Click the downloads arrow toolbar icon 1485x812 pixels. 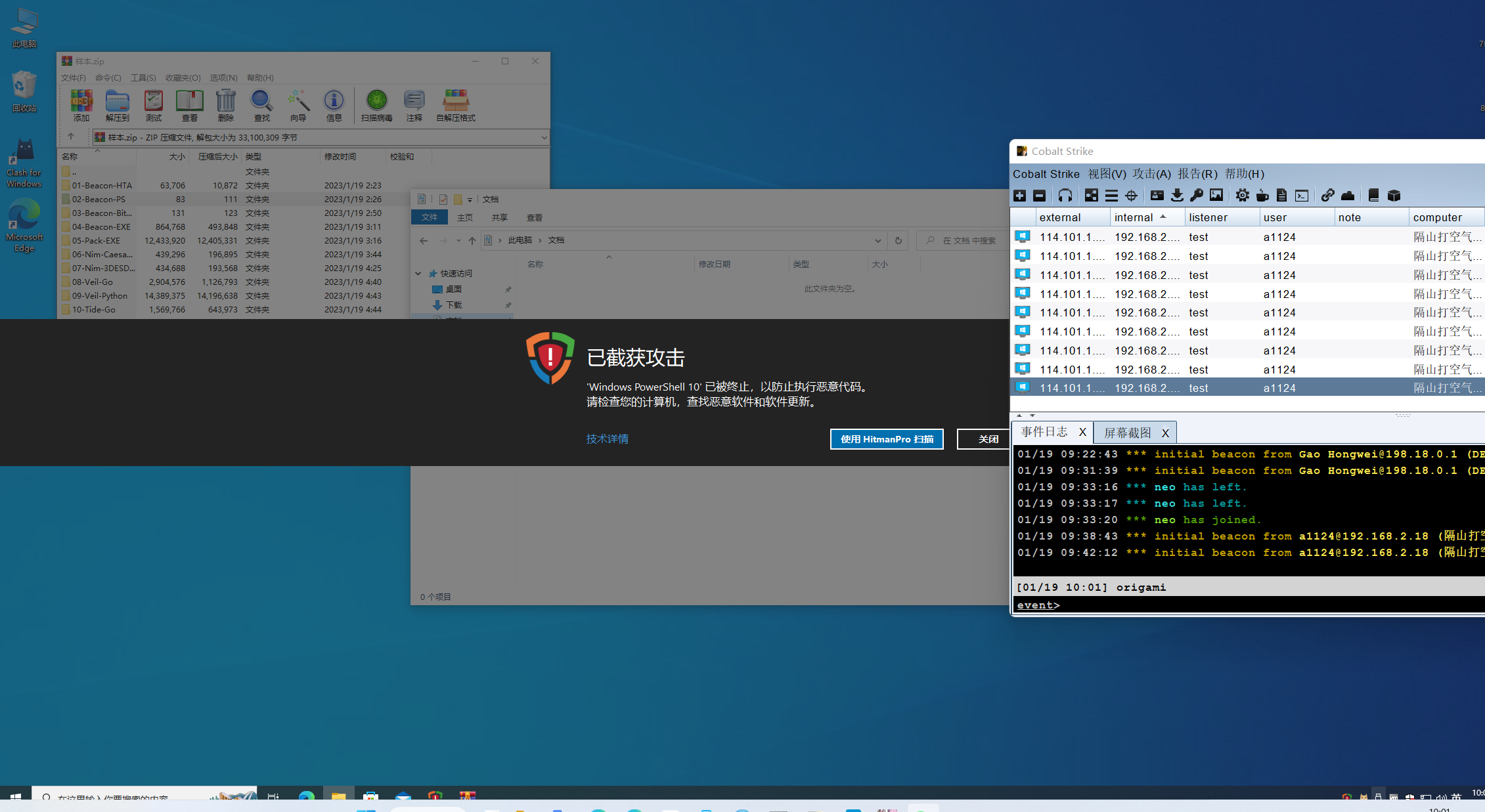[1177, 196]
